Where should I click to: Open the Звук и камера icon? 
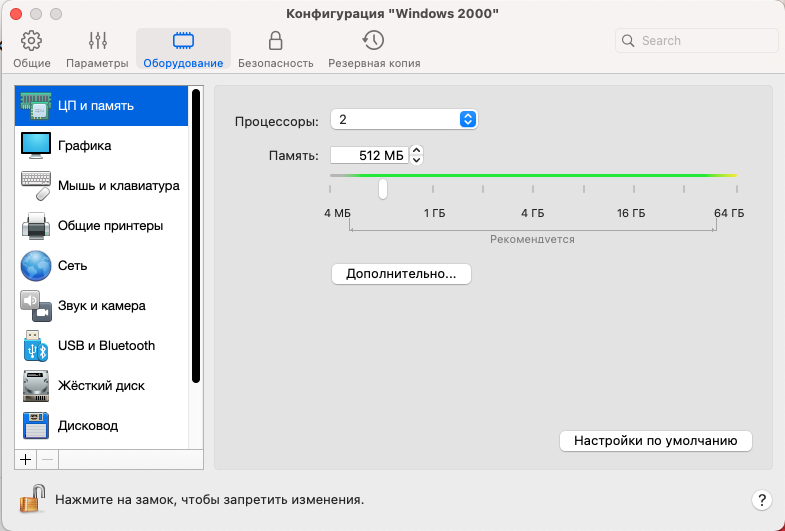(x=36, y=306)
